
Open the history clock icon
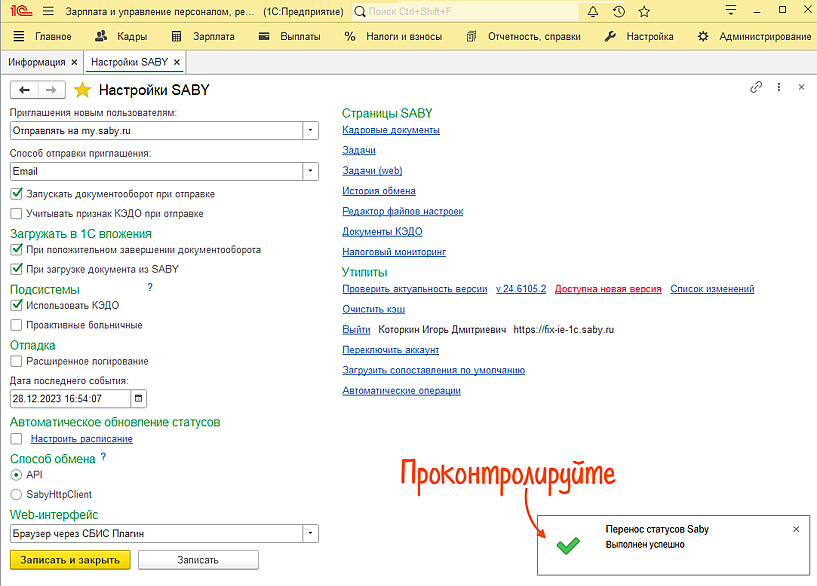point(619,12)
